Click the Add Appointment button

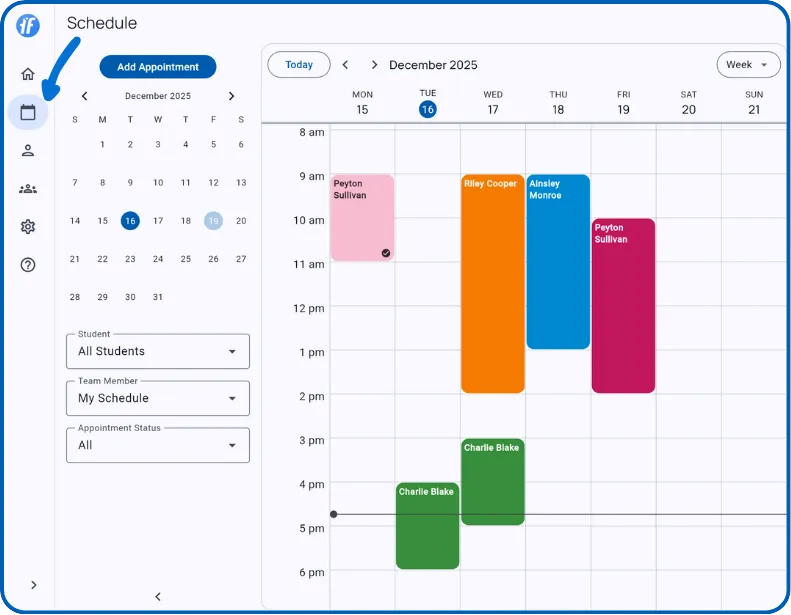[x=158, y=67]
